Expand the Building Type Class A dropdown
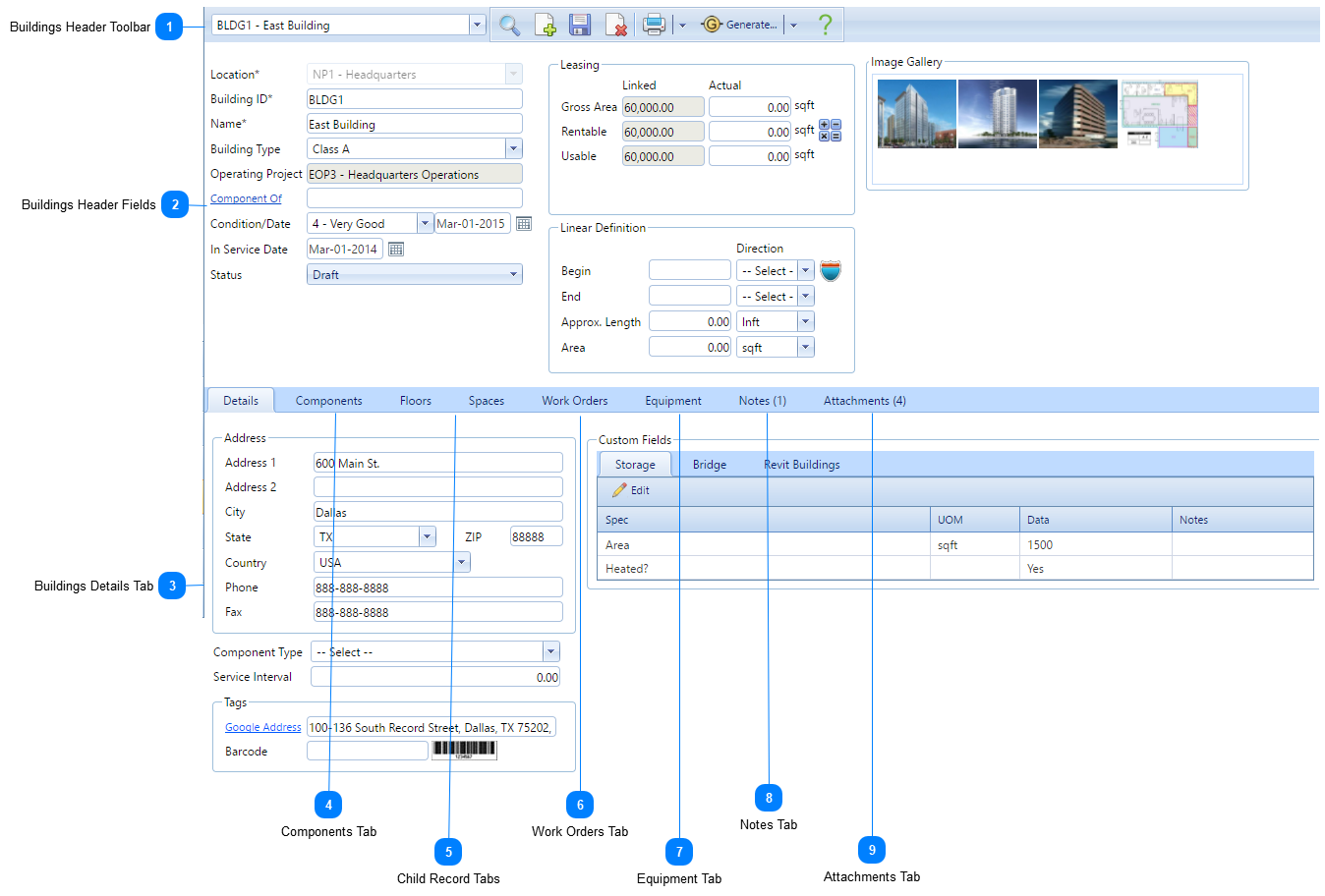Viewport: 1325px width, 896px height. coord(513,149)
